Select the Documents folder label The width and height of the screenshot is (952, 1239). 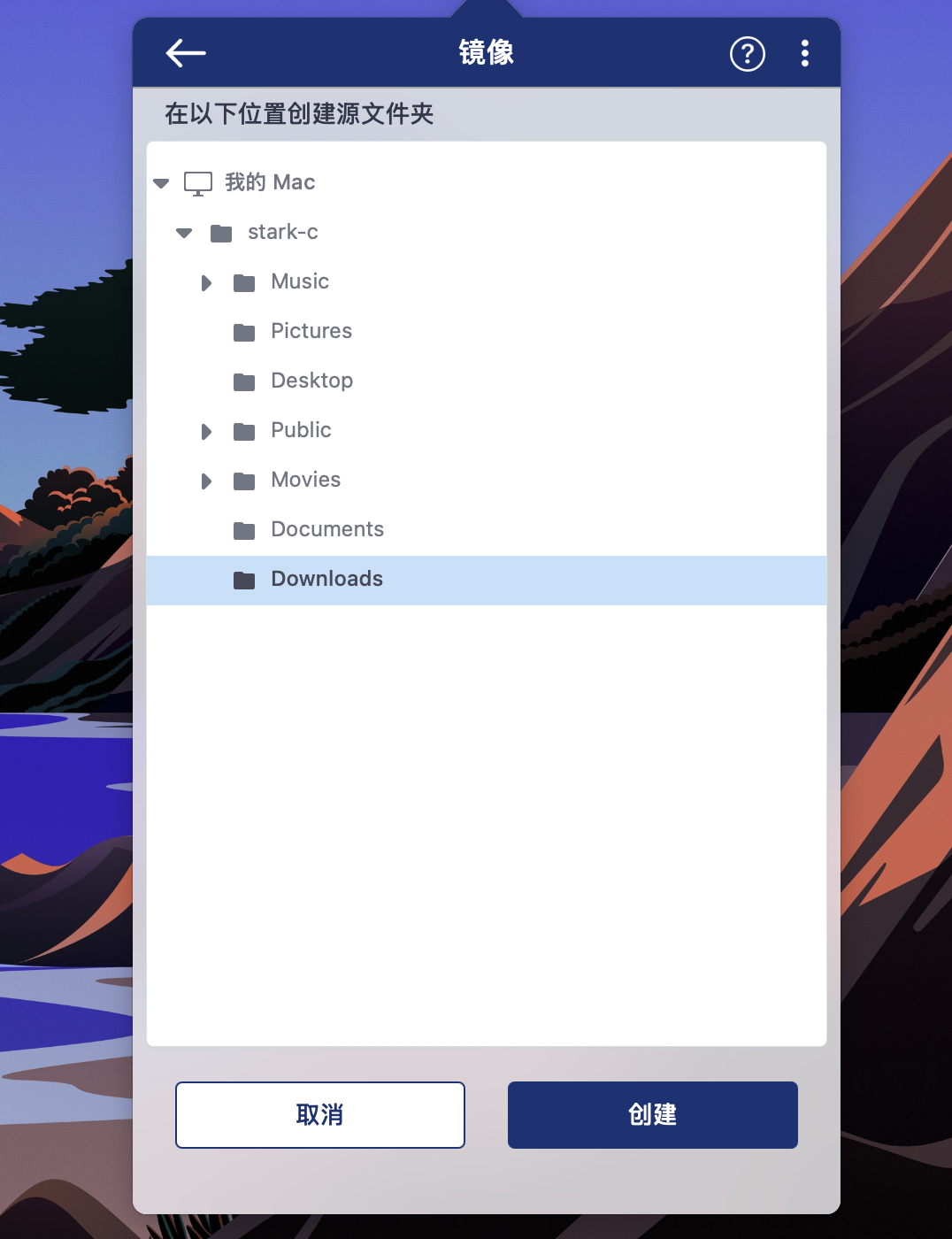327,529
